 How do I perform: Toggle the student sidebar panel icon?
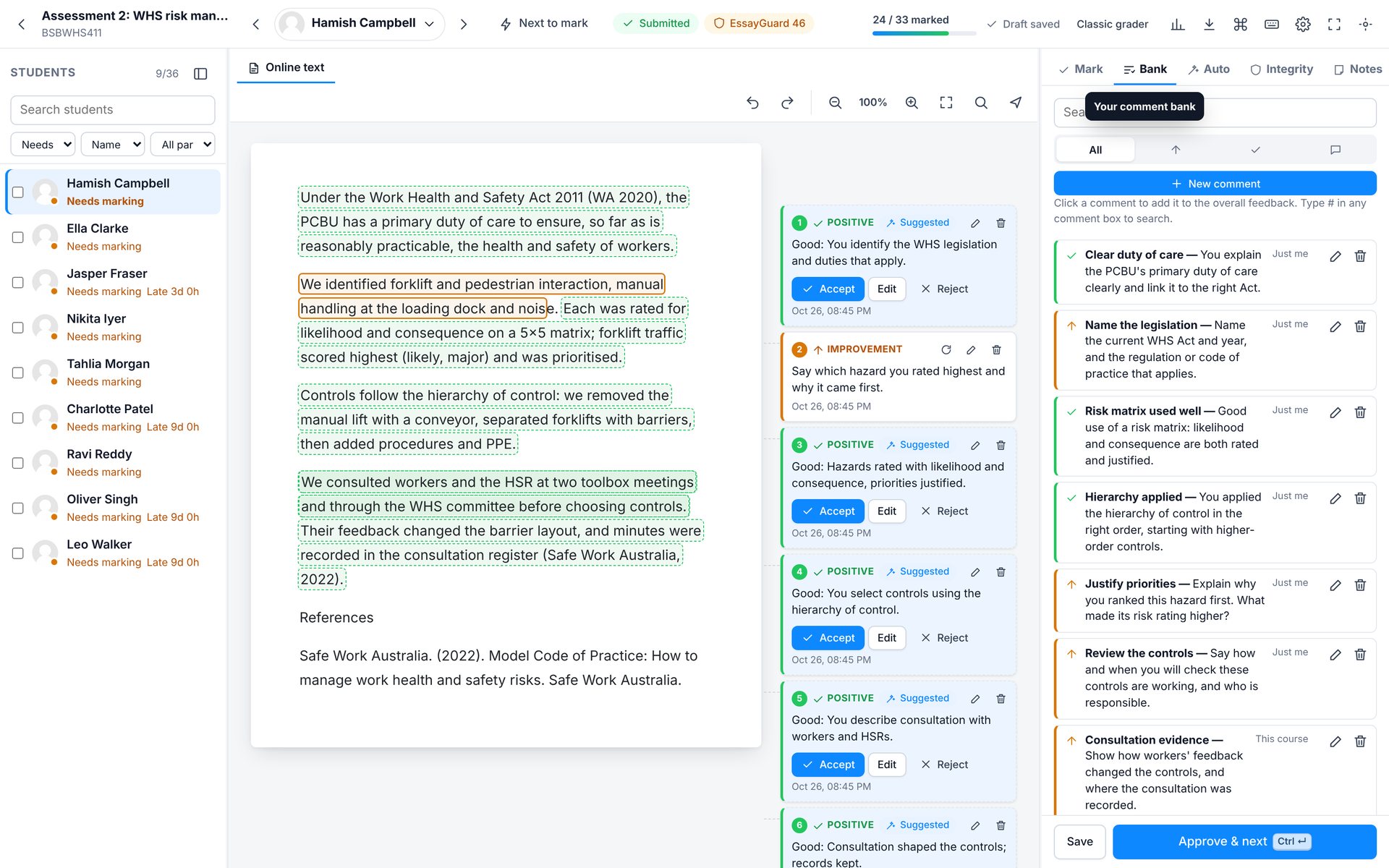[201, 73]
